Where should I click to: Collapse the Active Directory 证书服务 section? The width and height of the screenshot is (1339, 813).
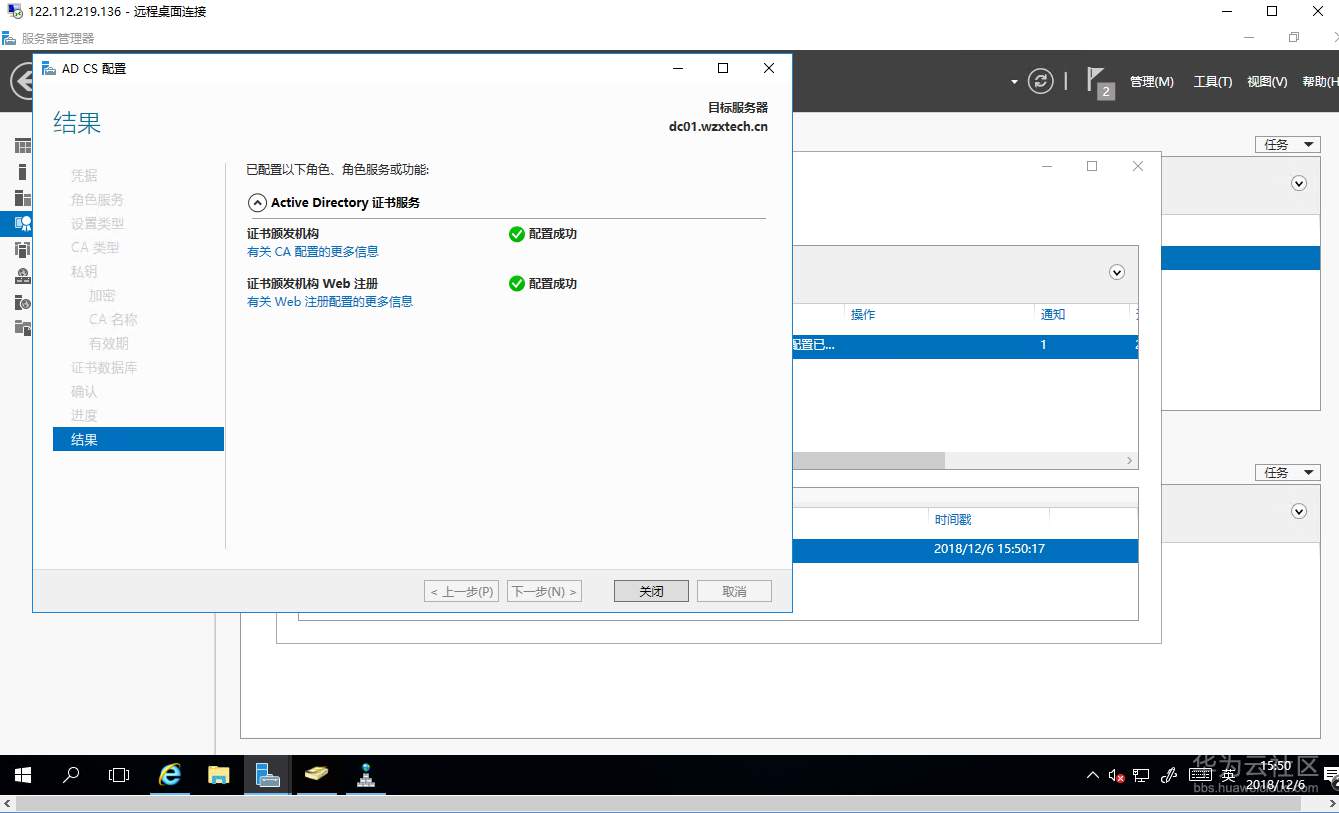(x=257, y=202)
